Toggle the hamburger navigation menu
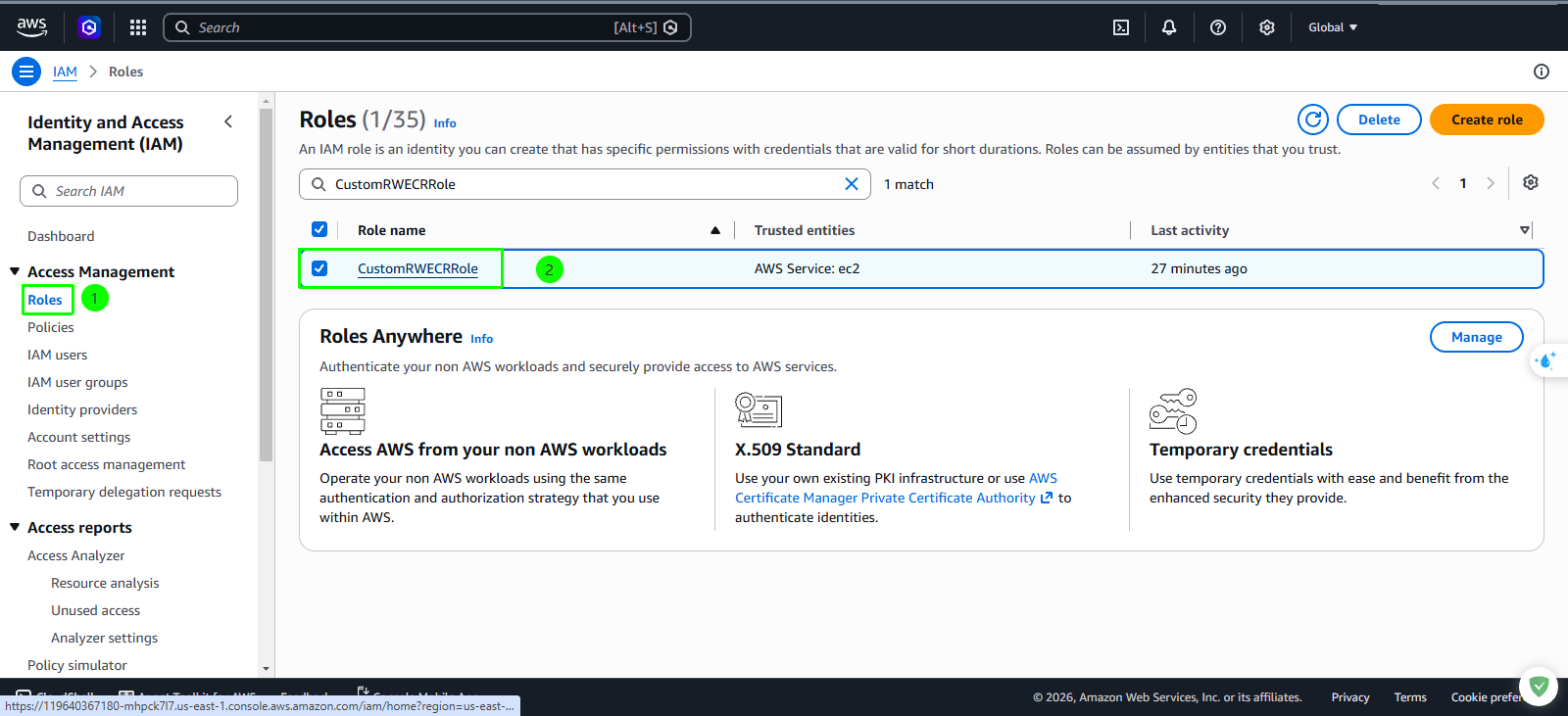This screenshot has height=716, width=1568. tap(26, 72)
